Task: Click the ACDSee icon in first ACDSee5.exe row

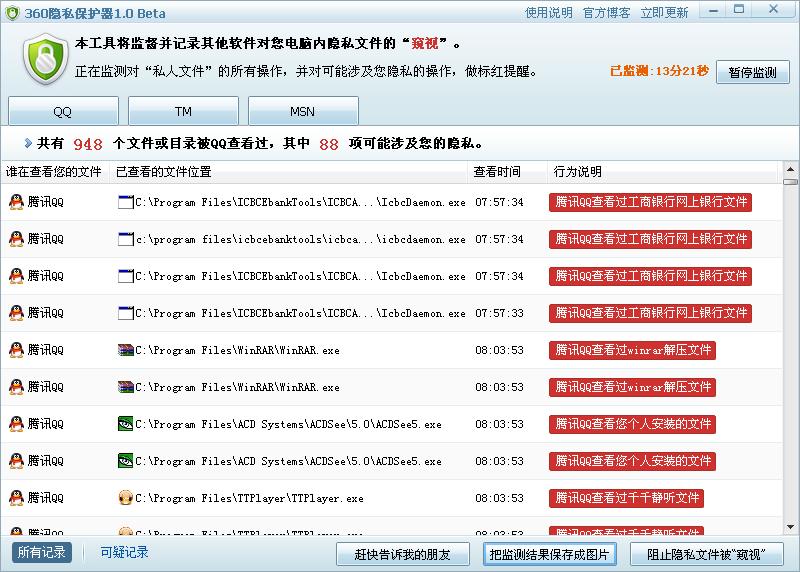Action: (125, 424)
